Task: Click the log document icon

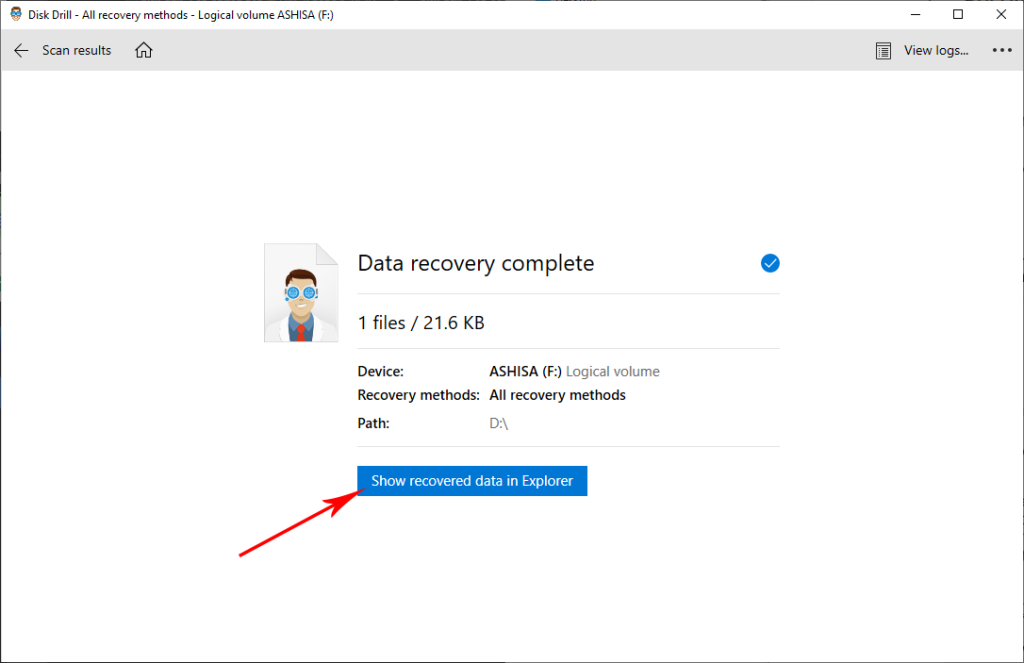Action: click(883, 51)
